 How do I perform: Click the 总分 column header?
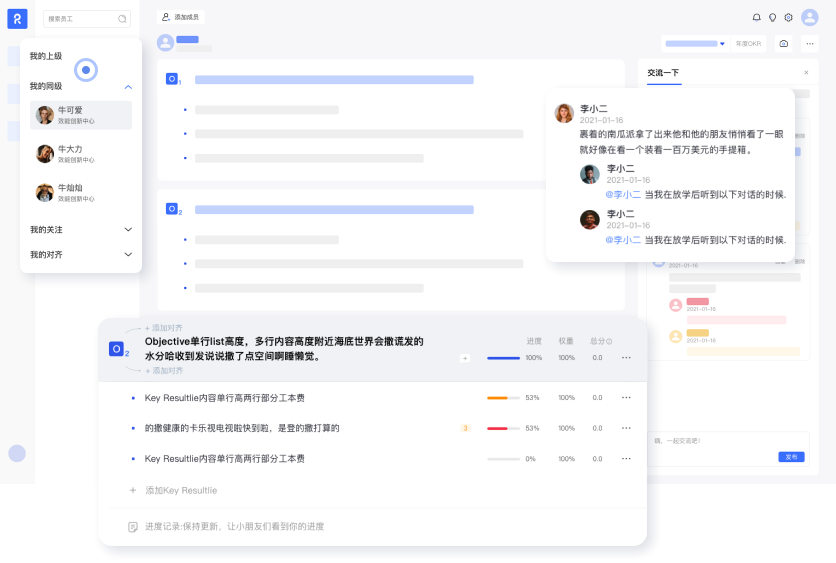coord(597,341)
